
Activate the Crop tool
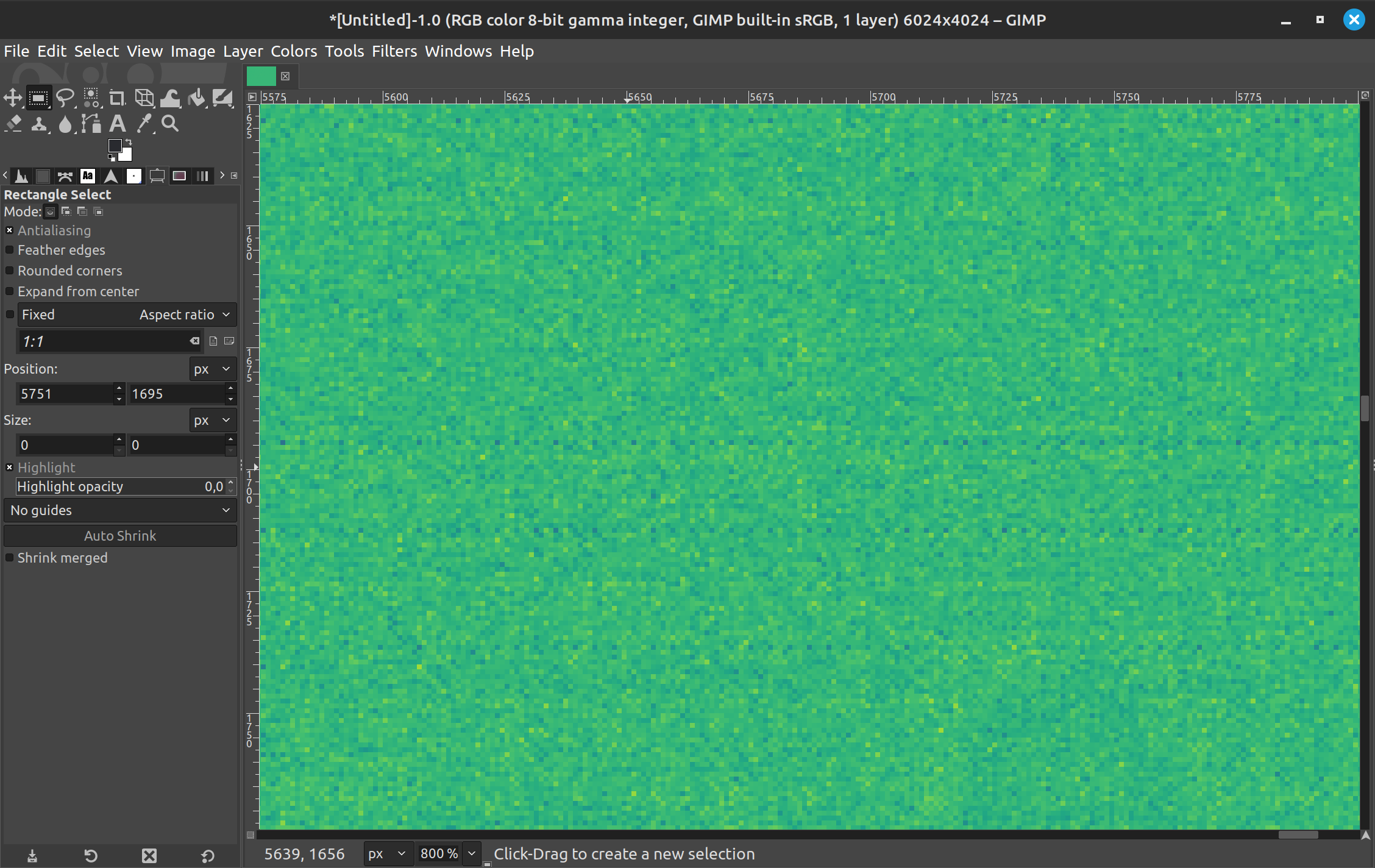click(117, 98)
